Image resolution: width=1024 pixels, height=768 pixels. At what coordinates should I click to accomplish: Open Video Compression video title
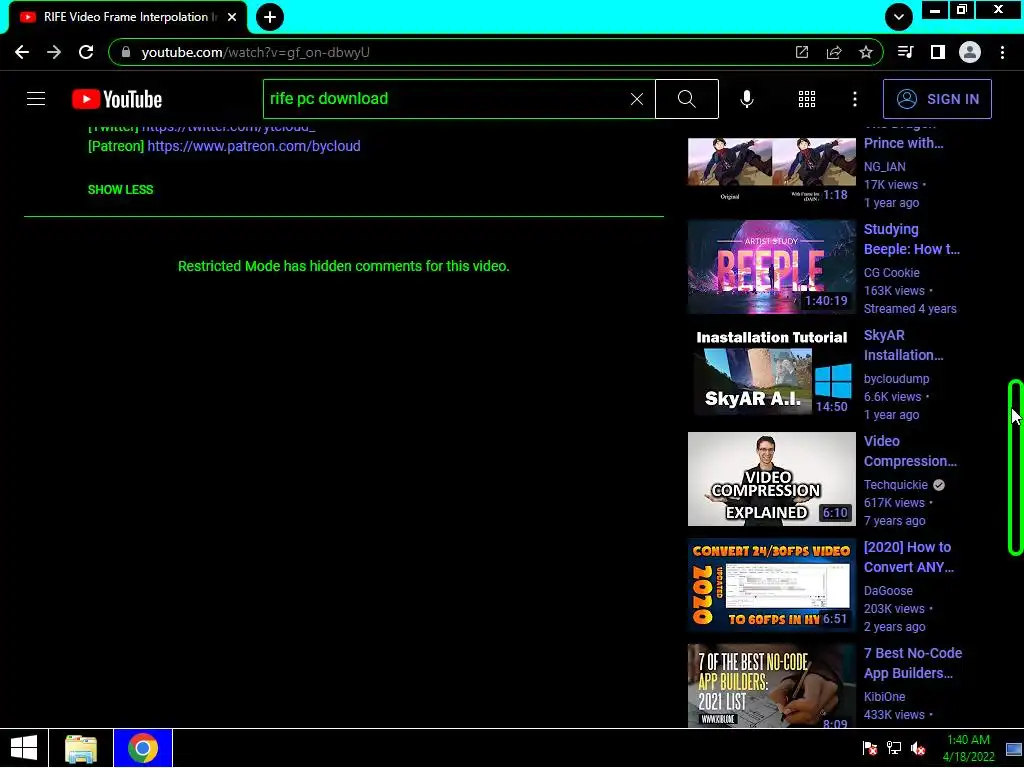click(910, 451)
